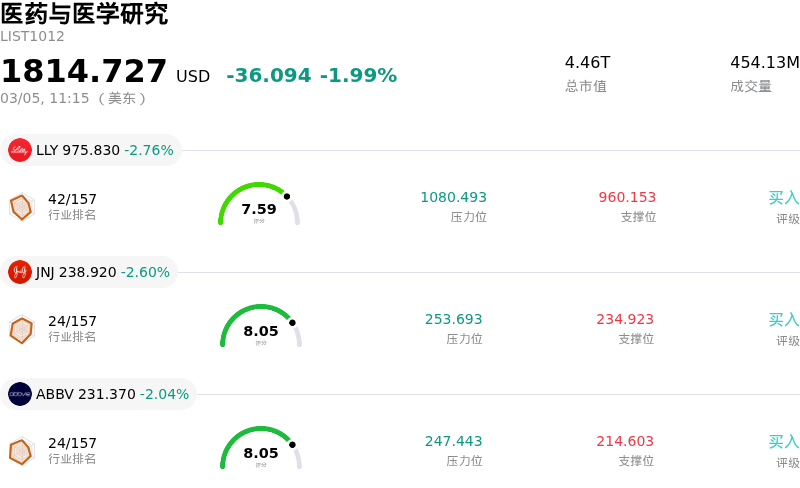Viewport: 800px width, 488px height.
Task: Click ABBV industry rank hexagon icon
Action: 21,451
